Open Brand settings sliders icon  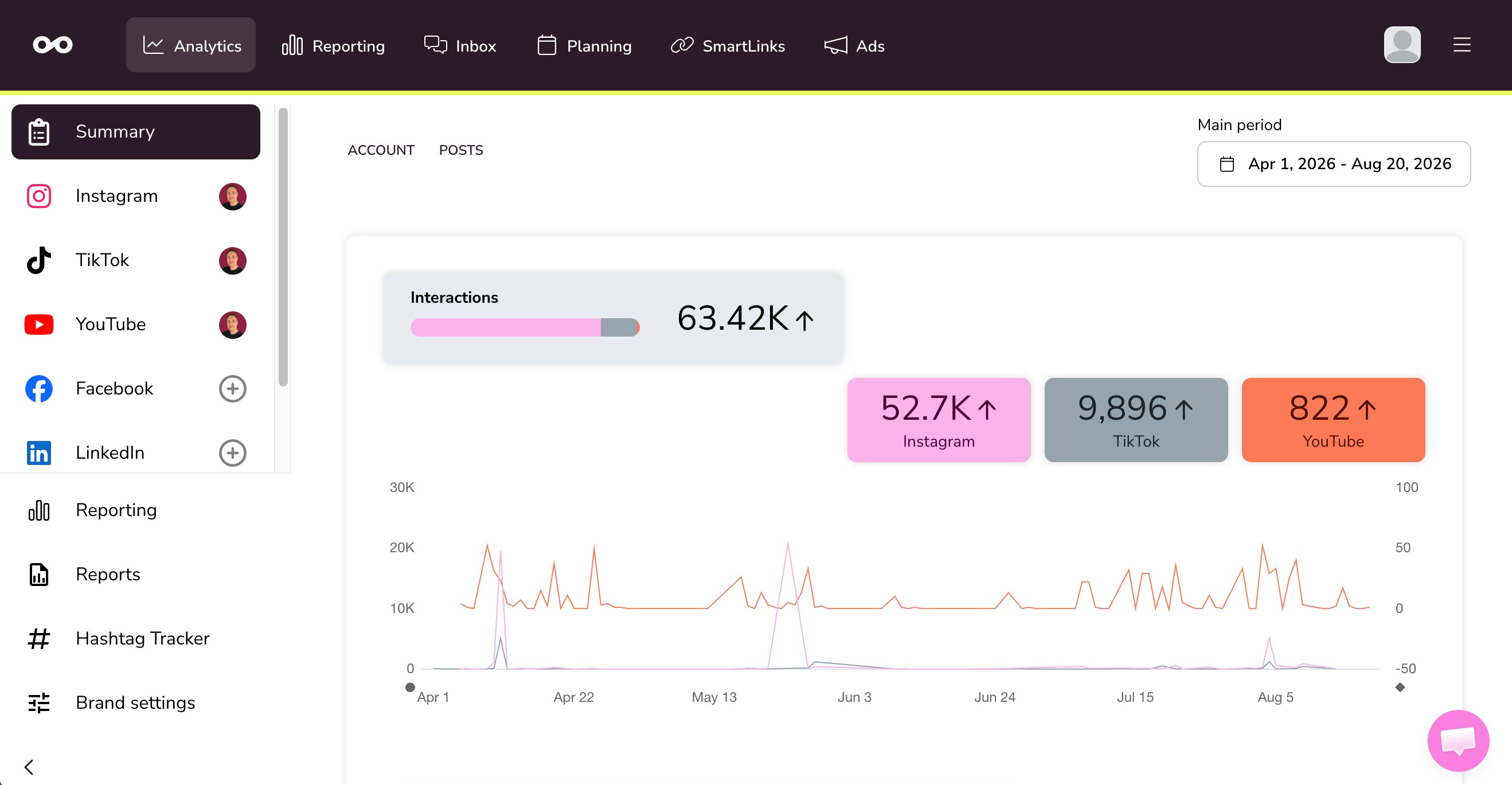[x=39, y=702]
